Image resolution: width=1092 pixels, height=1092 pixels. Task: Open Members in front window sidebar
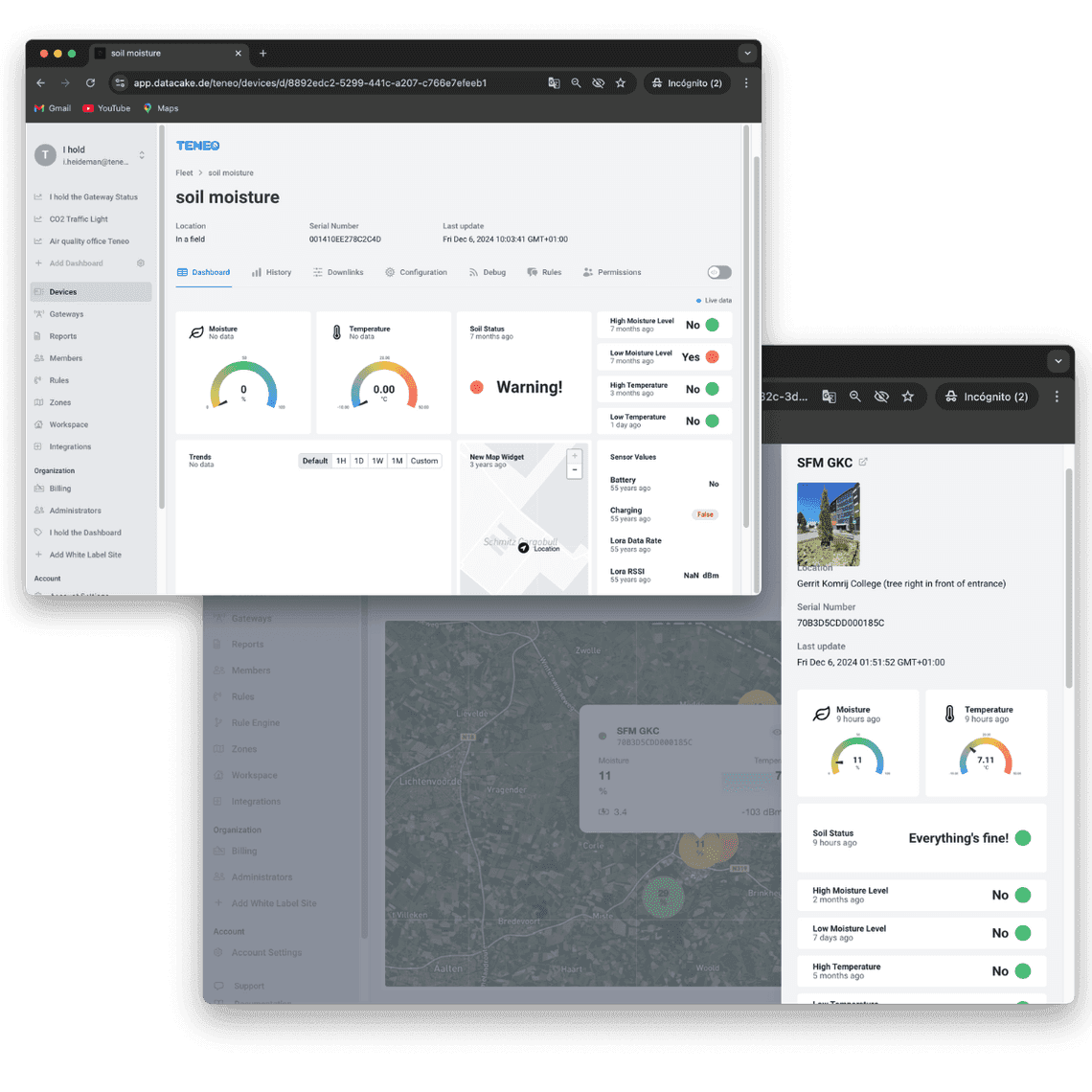(x=65, y=358)
